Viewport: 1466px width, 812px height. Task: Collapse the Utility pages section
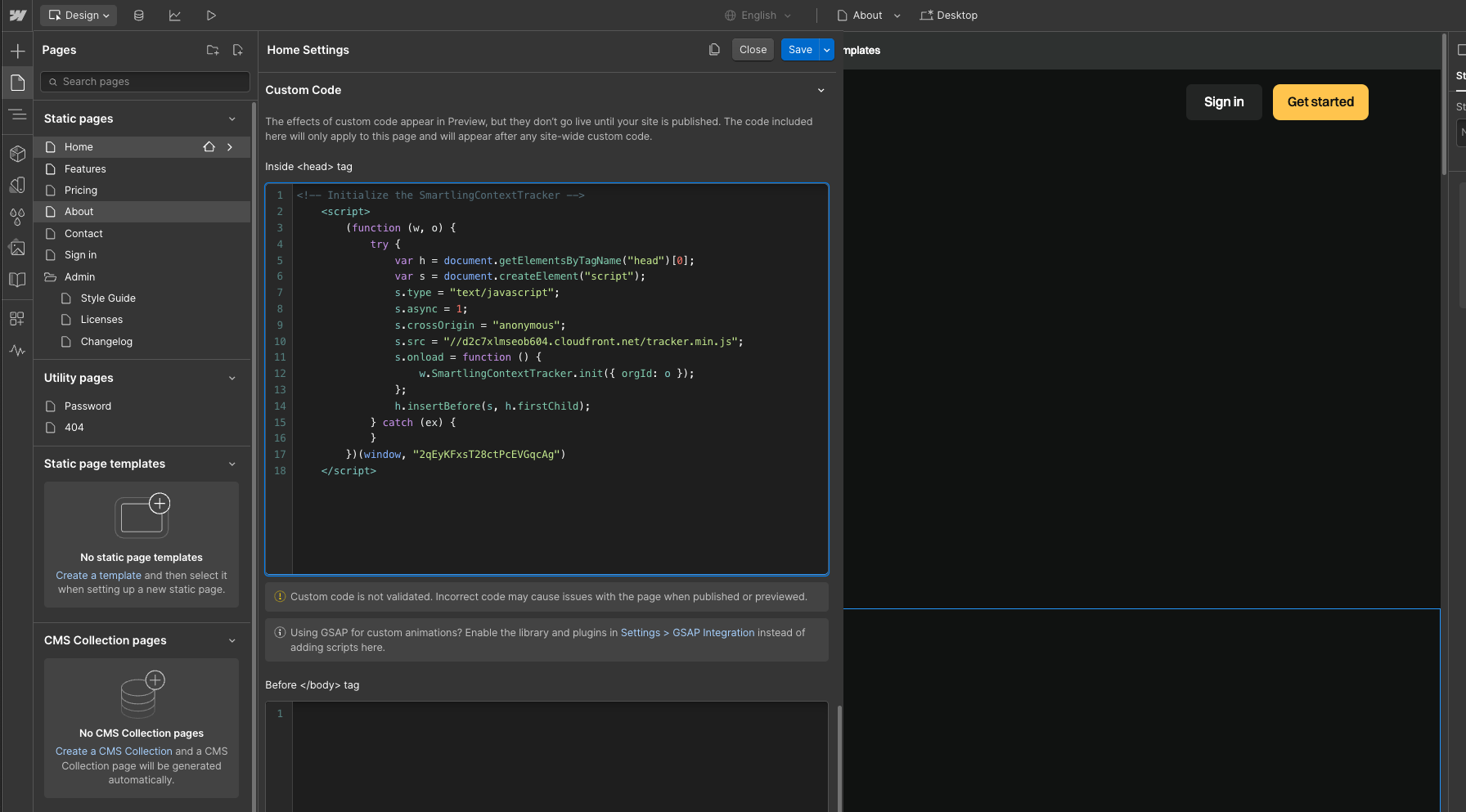point(232,378)
